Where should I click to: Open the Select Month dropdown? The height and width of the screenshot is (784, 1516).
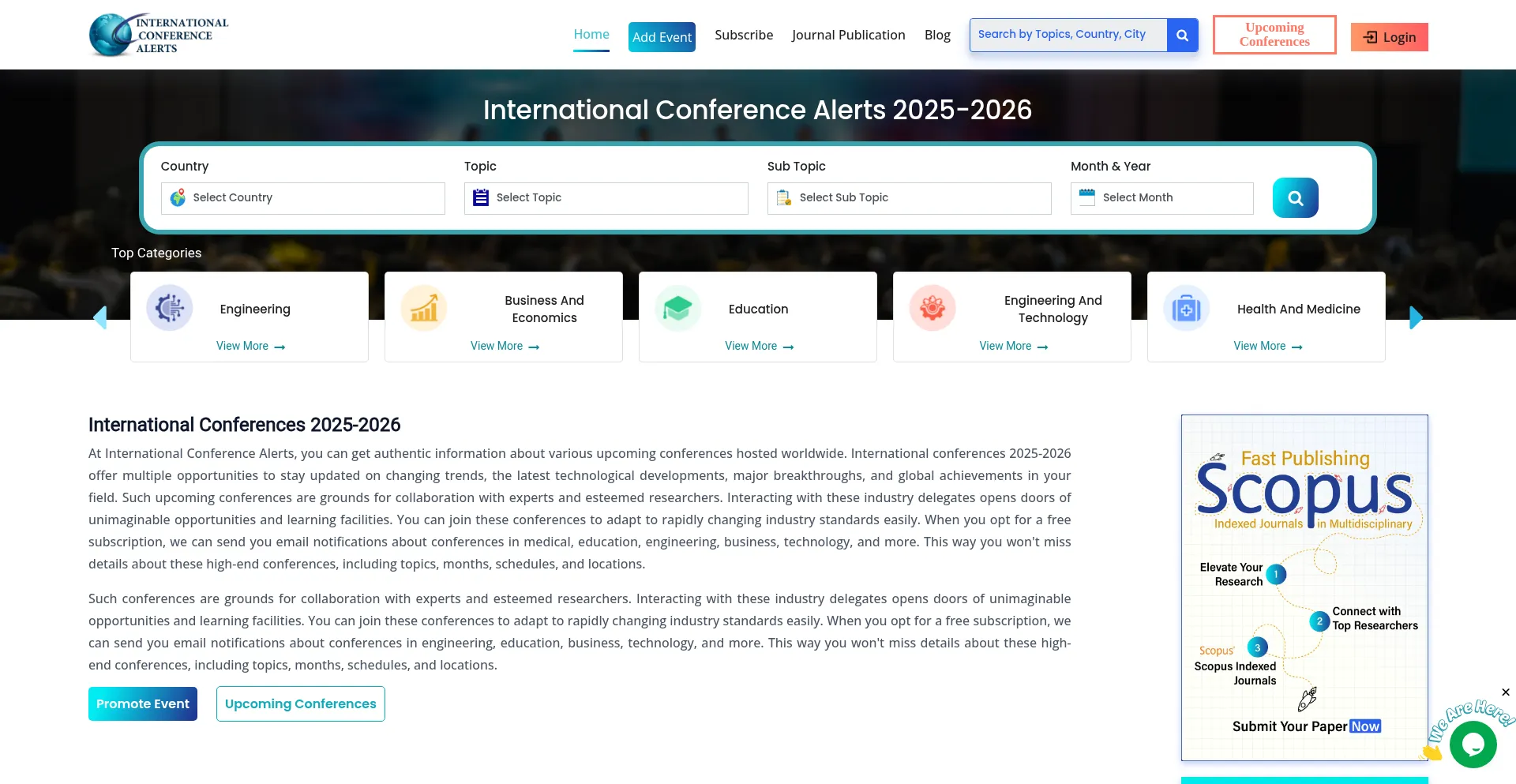(1162, 198)
